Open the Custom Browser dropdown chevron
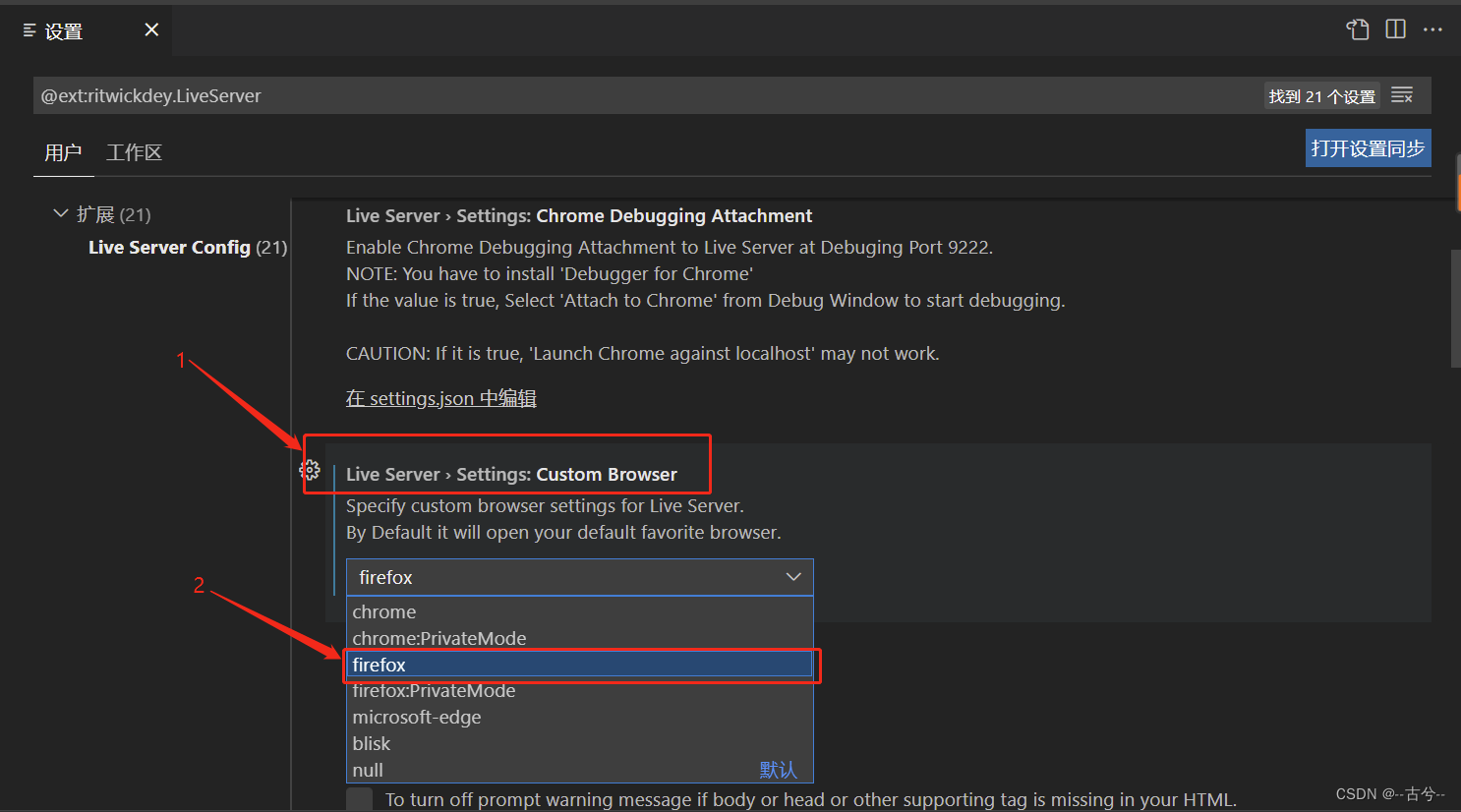 click(793, 577)
